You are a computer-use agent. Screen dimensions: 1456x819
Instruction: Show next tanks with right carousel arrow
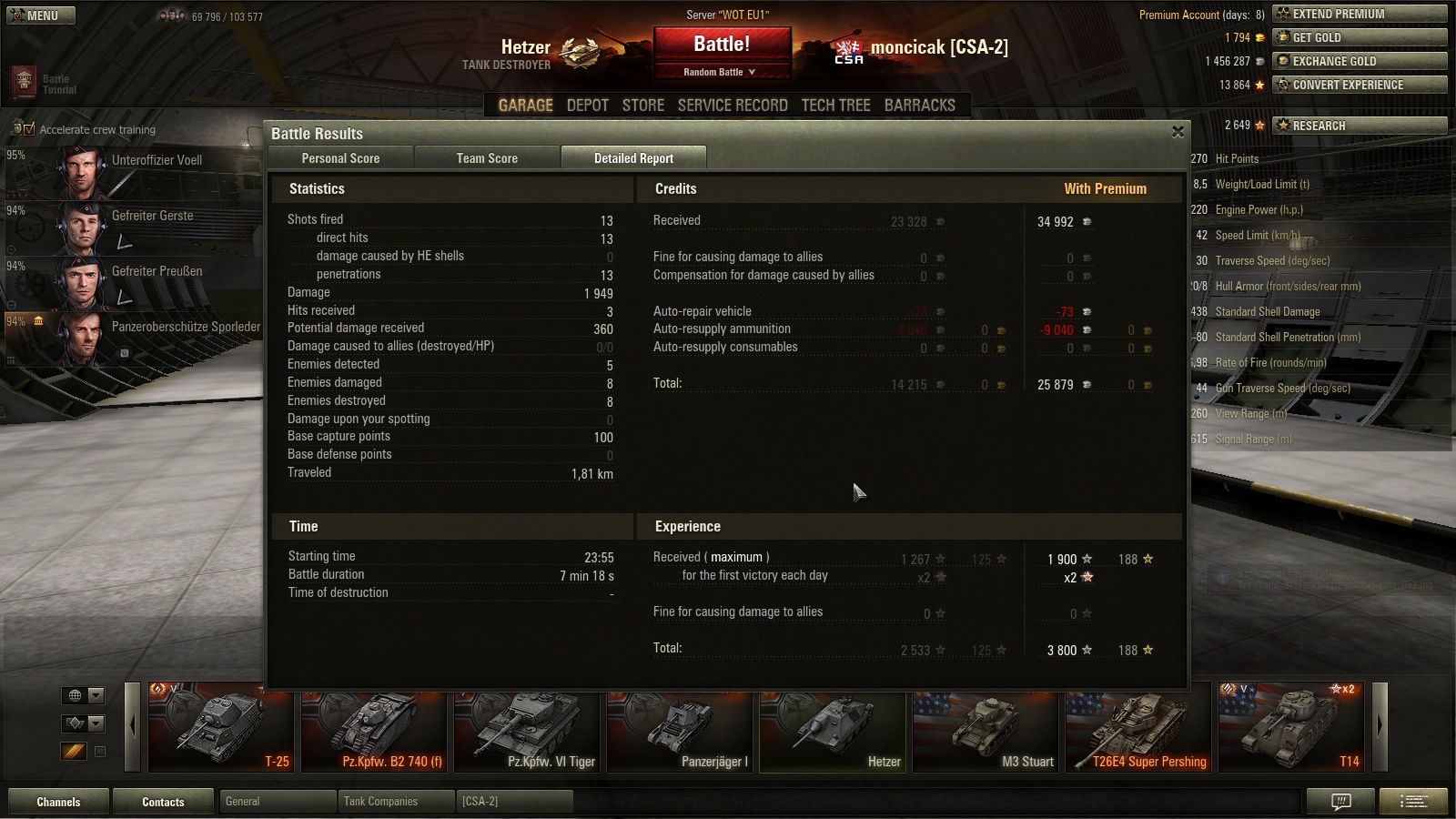[1380, 726]
